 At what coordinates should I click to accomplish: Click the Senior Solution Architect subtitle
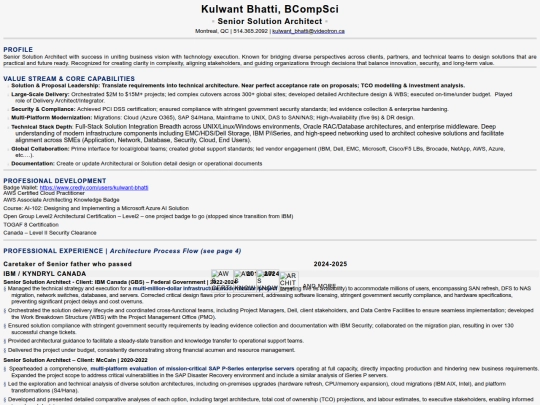coord(270,21)
